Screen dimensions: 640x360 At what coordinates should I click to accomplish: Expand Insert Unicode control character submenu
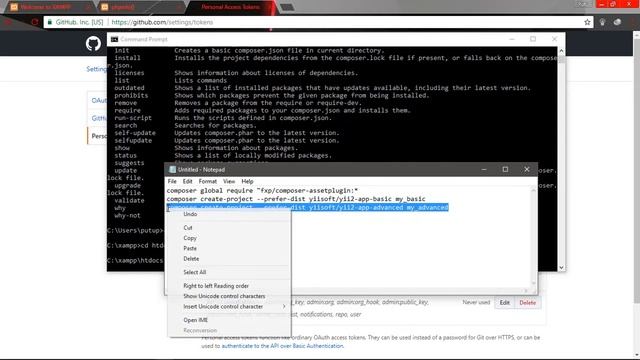(x=229, y=307)
